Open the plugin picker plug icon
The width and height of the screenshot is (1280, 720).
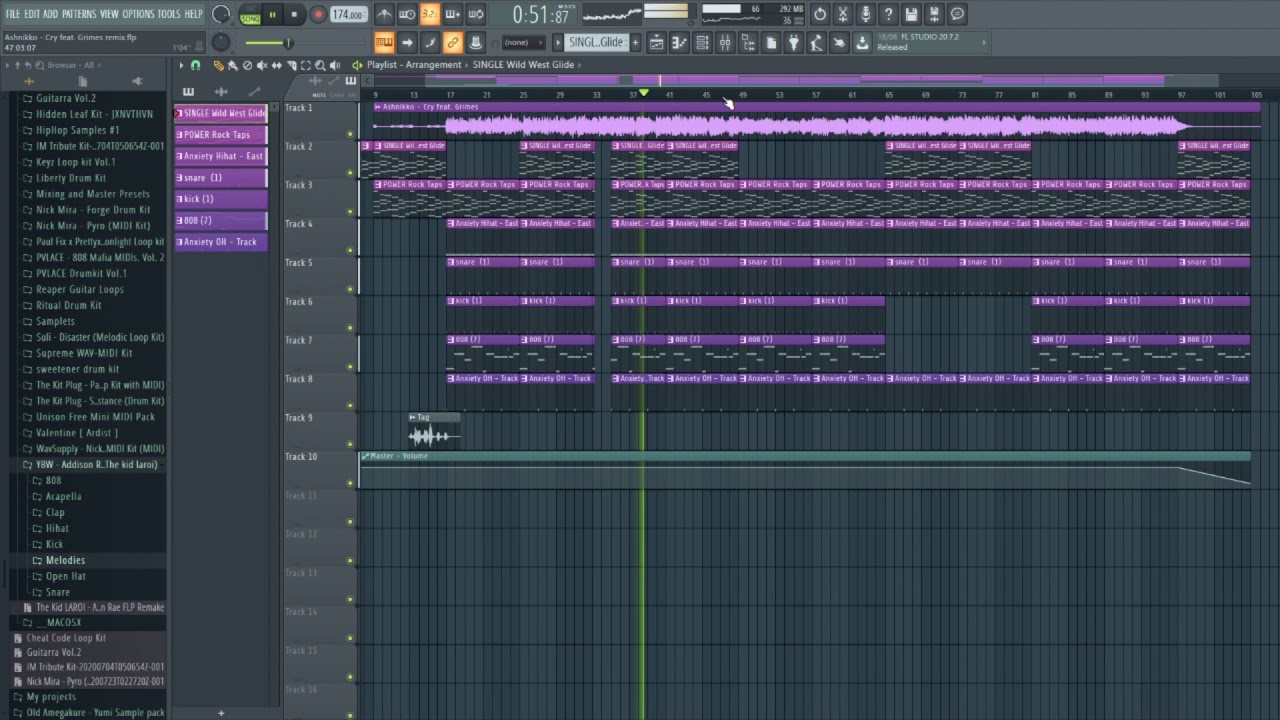pos(793,42)
